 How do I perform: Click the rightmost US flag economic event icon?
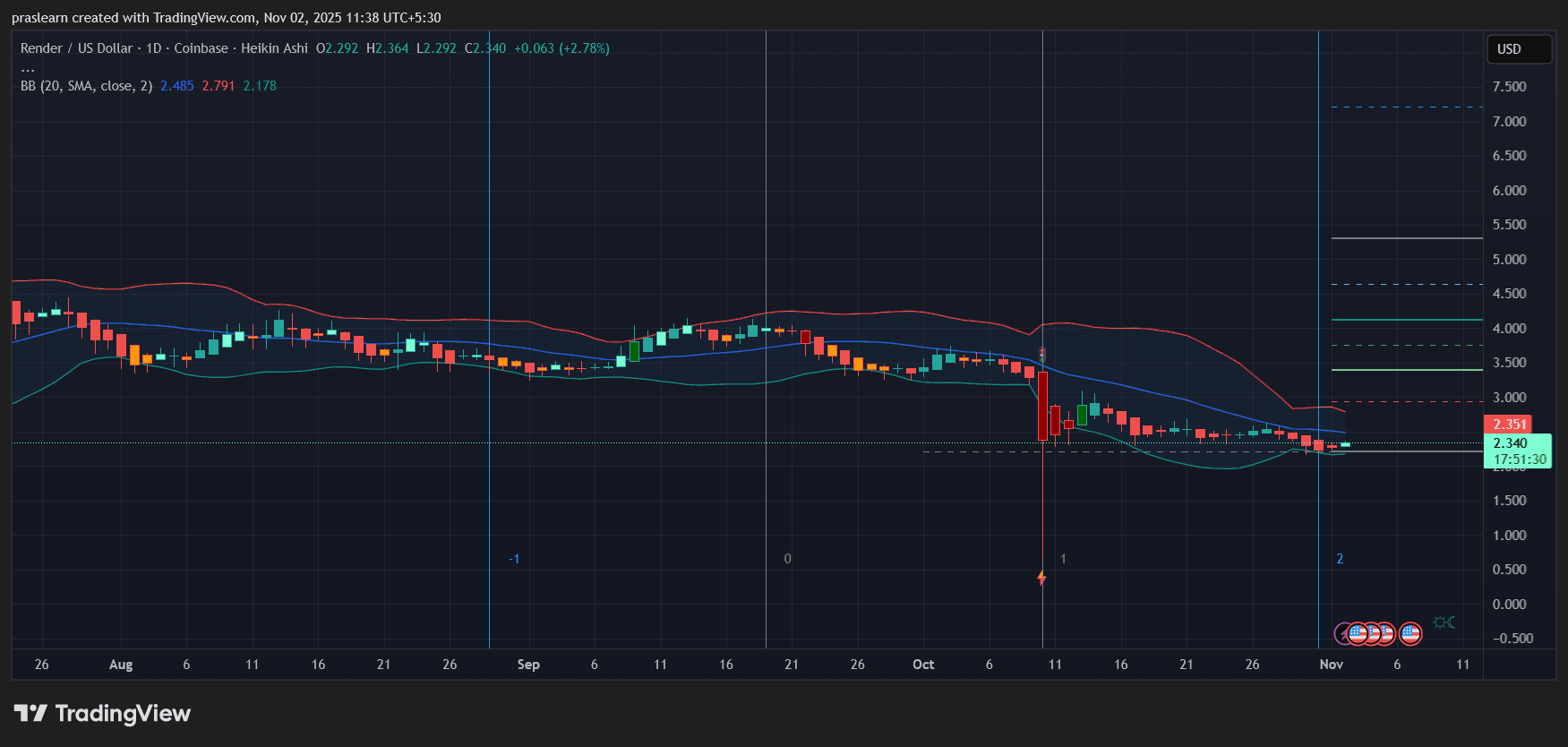point(1410,634)
